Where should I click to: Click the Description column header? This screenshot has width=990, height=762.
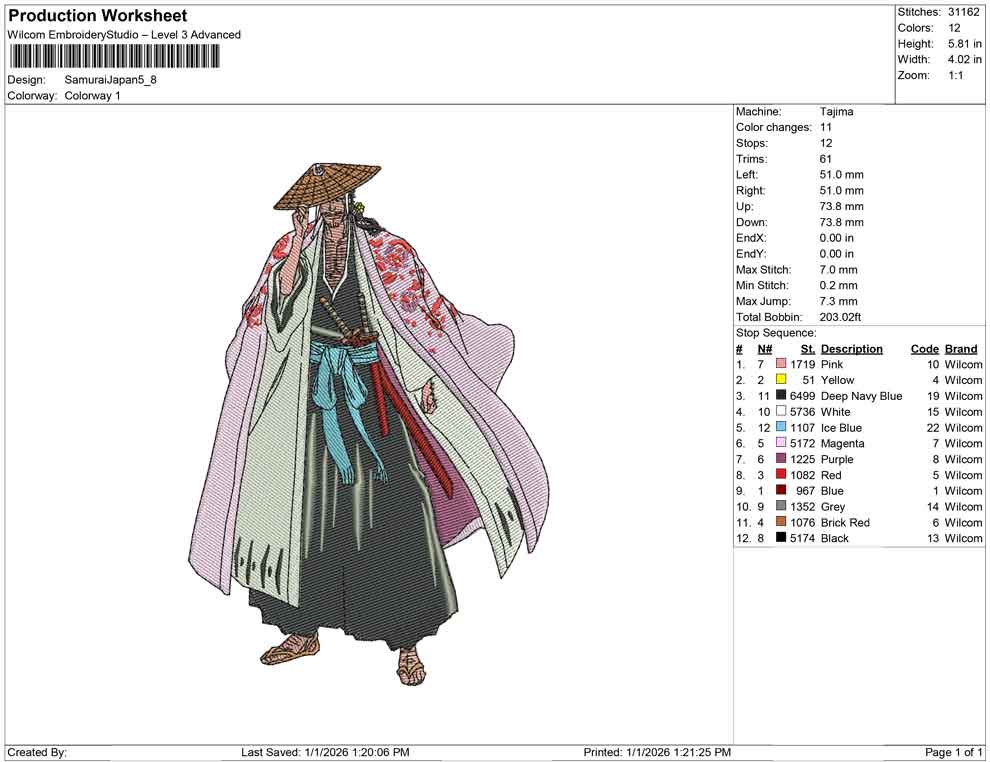(851, 348)
